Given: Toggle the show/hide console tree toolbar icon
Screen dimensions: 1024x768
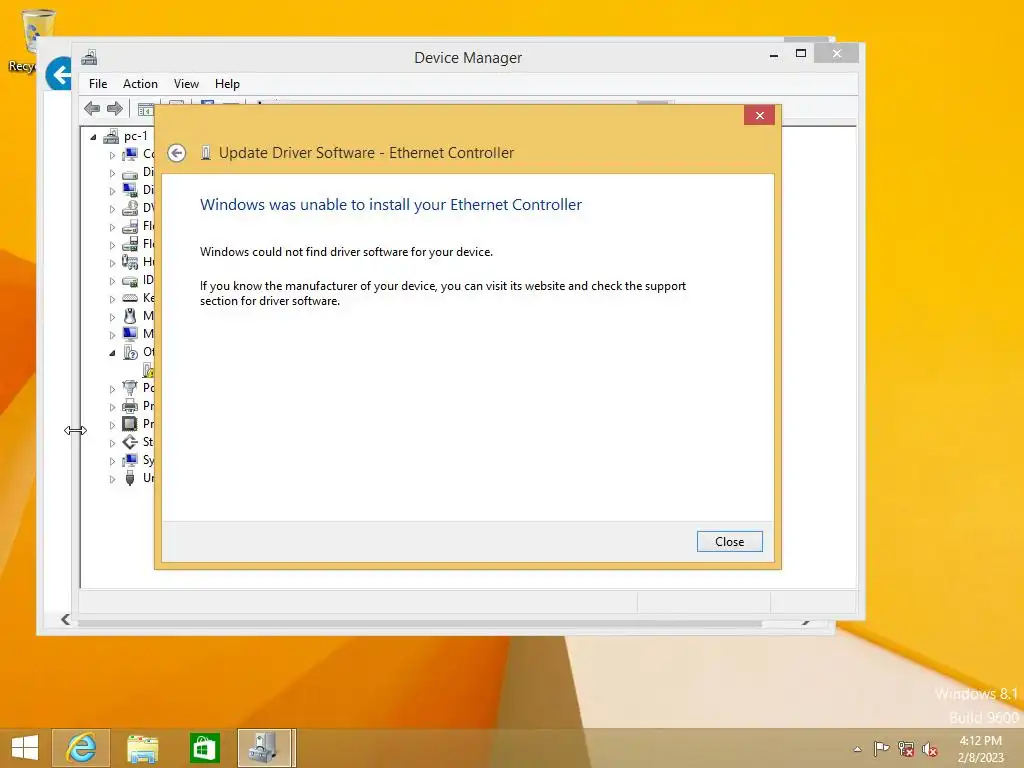Looking at the screenshot, I should [145, 110].
